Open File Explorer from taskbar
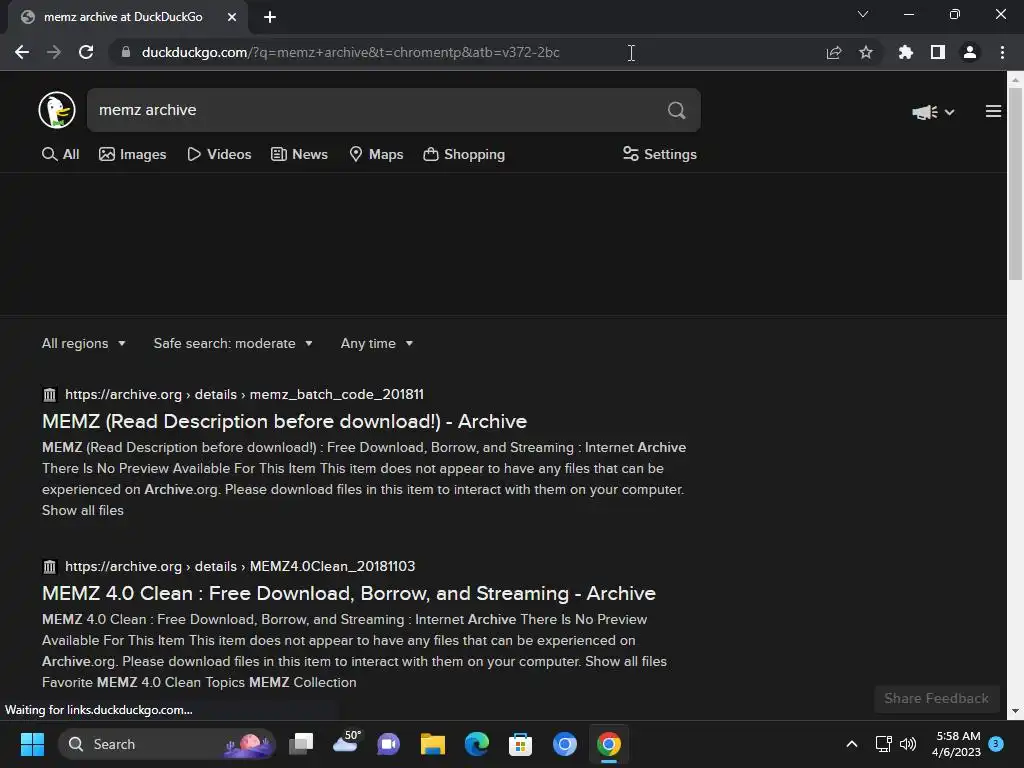 [x=432, y=744]
